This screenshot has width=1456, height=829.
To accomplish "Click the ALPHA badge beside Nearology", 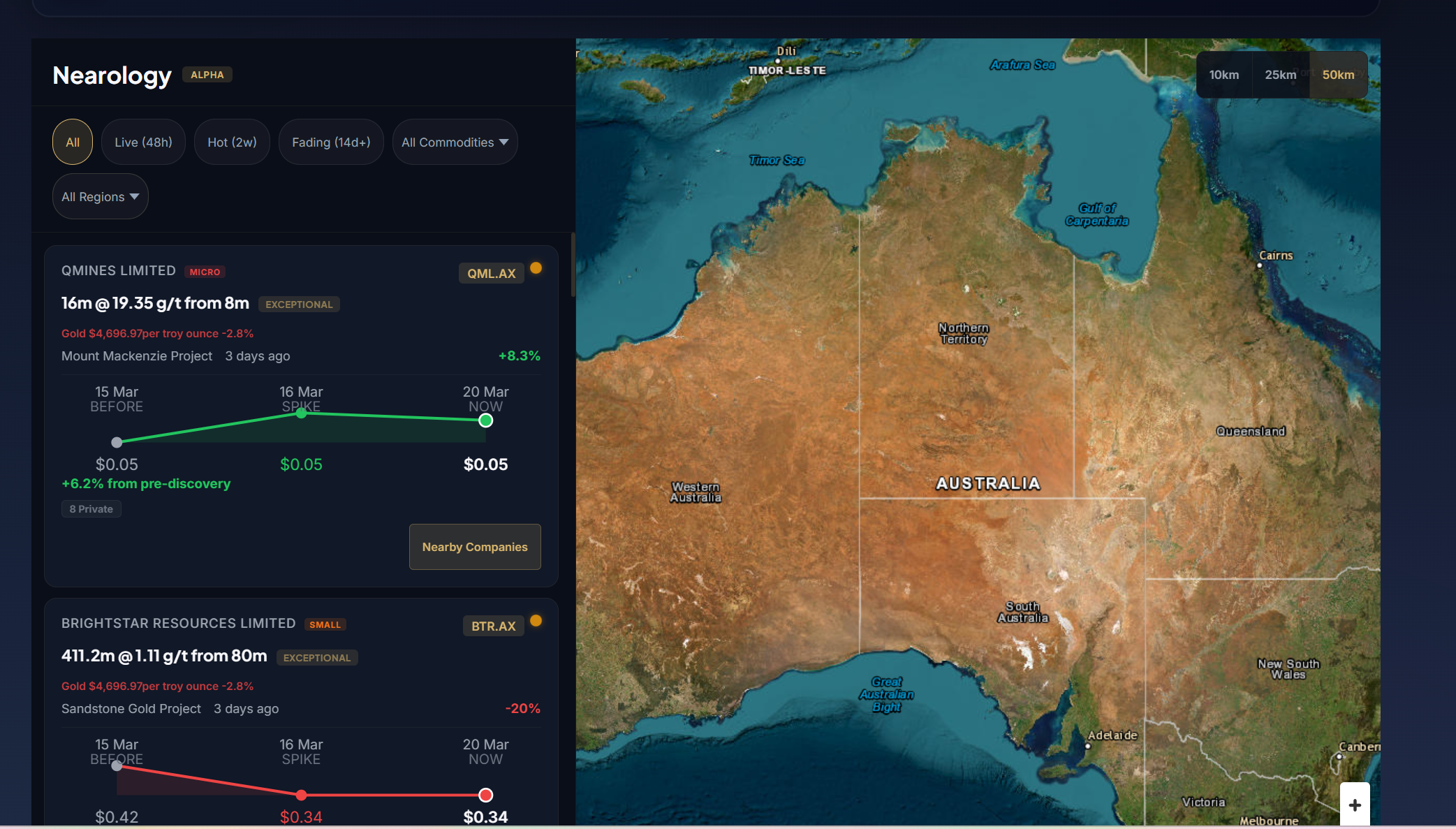I will (207, 75).
